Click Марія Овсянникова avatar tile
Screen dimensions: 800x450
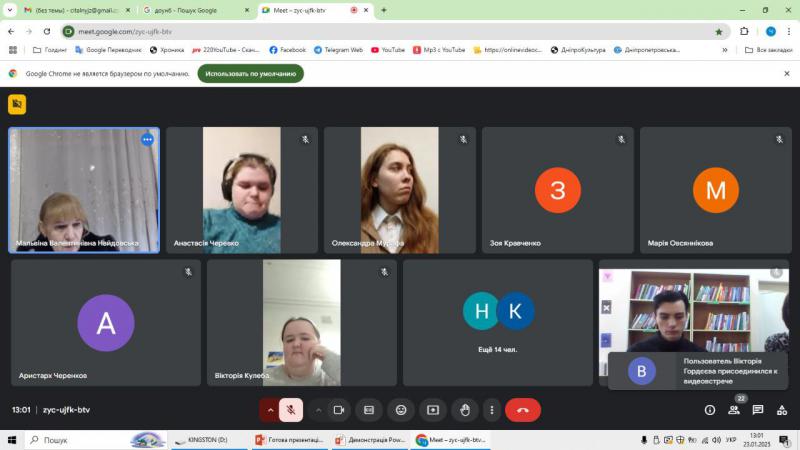(x=716, y=190)
